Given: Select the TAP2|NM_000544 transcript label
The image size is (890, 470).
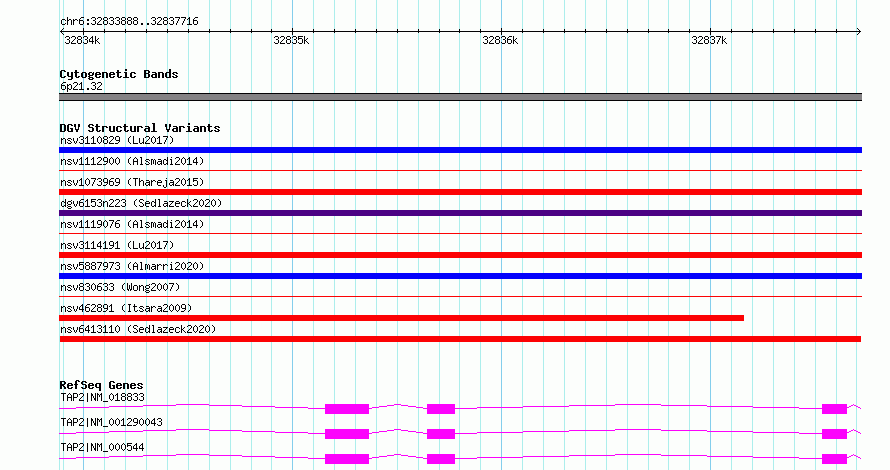Looking at the screenshot, I should (102, 447).
